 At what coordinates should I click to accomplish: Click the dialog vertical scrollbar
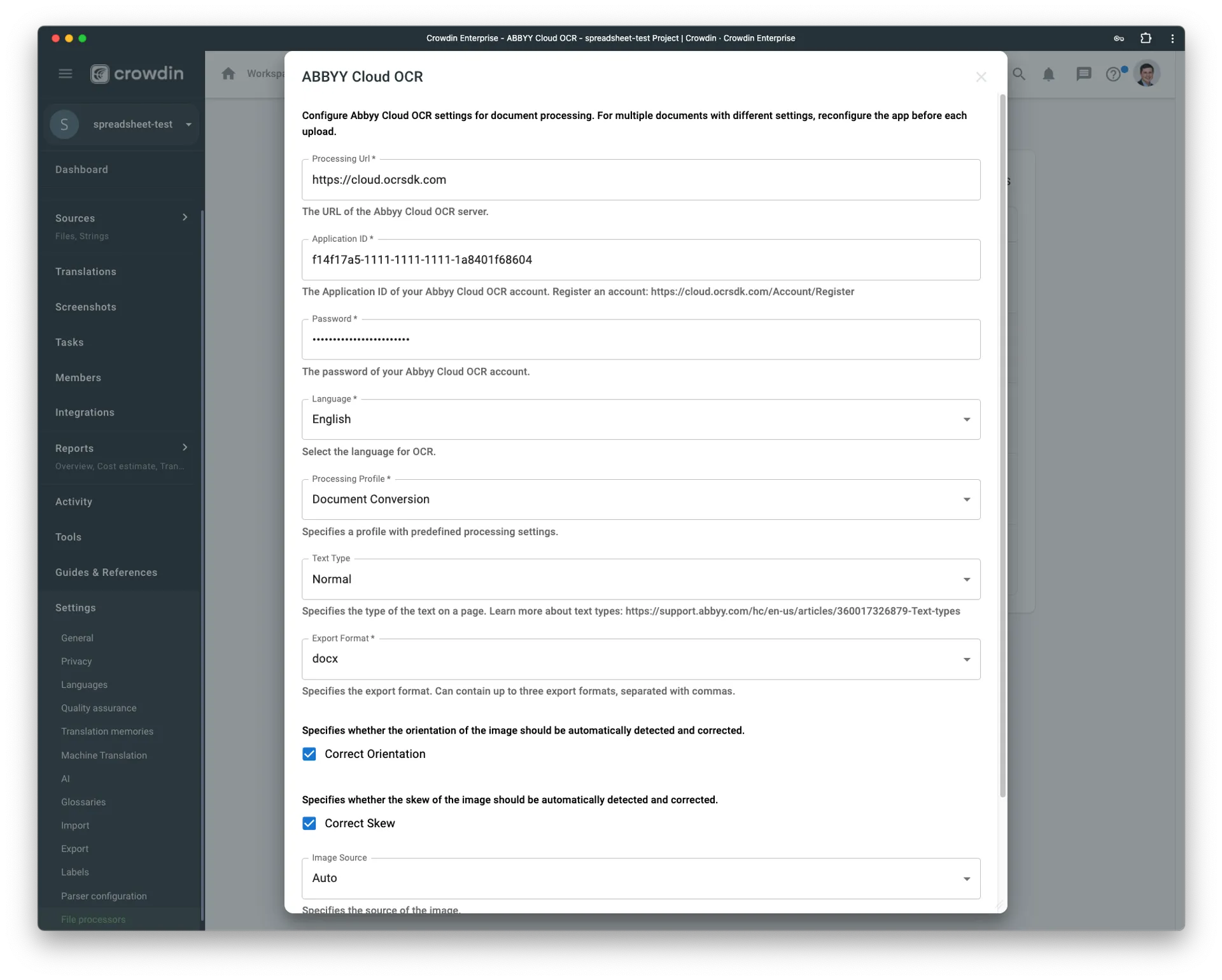(x=1002, y=445)
